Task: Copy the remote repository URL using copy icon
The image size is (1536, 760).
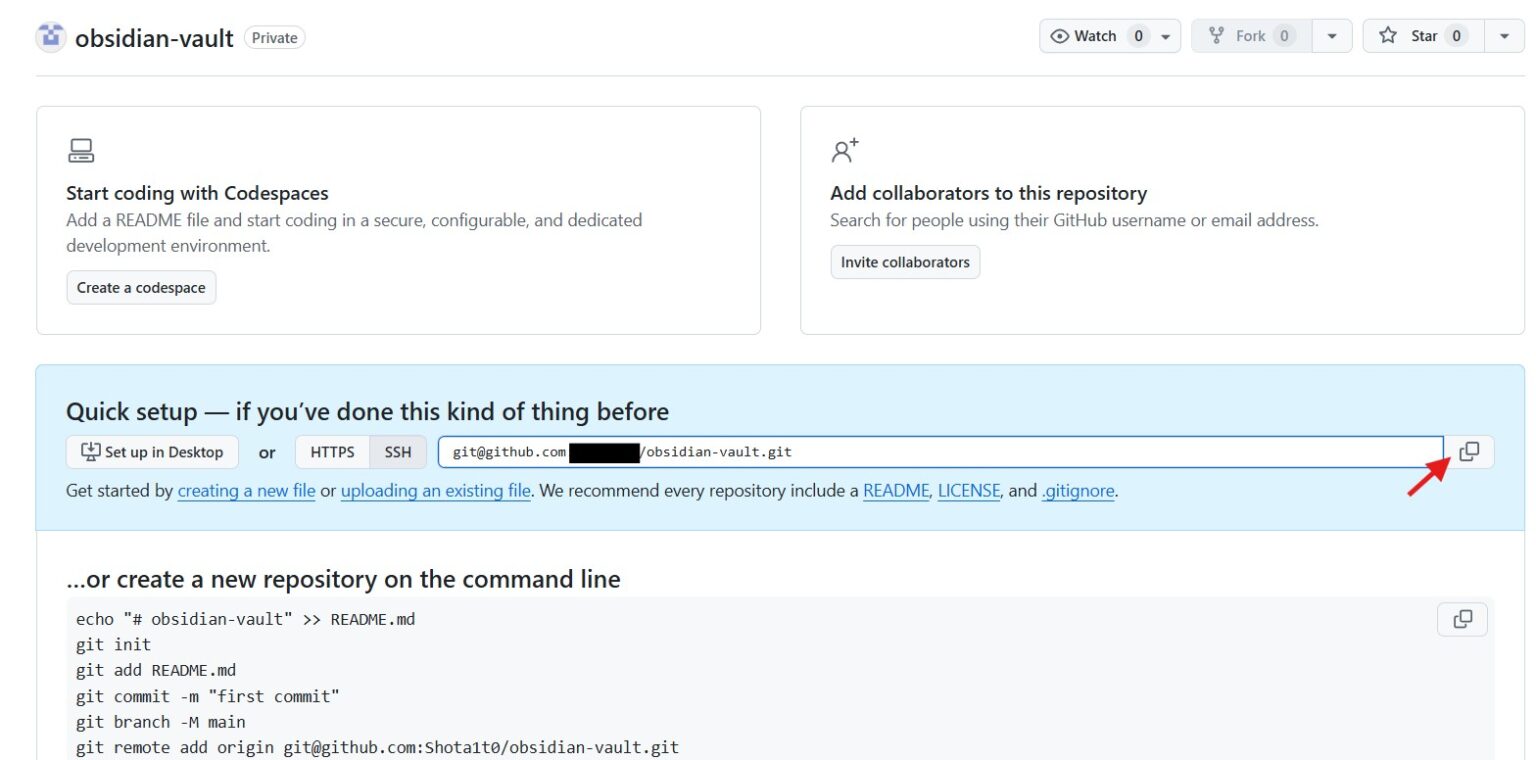Action: tap(1469, 451)
